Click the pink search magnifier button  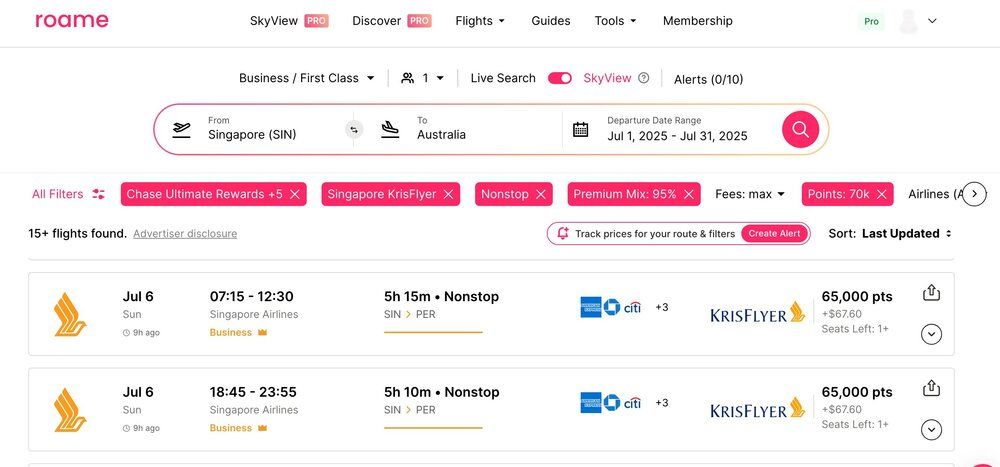click(x=800, y=129)
